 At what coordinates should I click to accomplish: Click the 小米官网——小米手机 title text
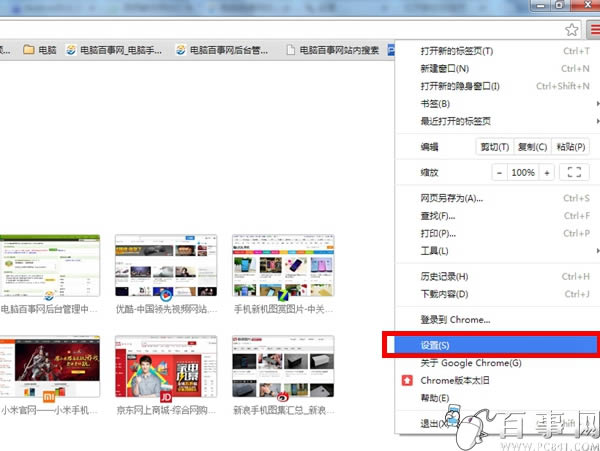[x=49, y=410]
